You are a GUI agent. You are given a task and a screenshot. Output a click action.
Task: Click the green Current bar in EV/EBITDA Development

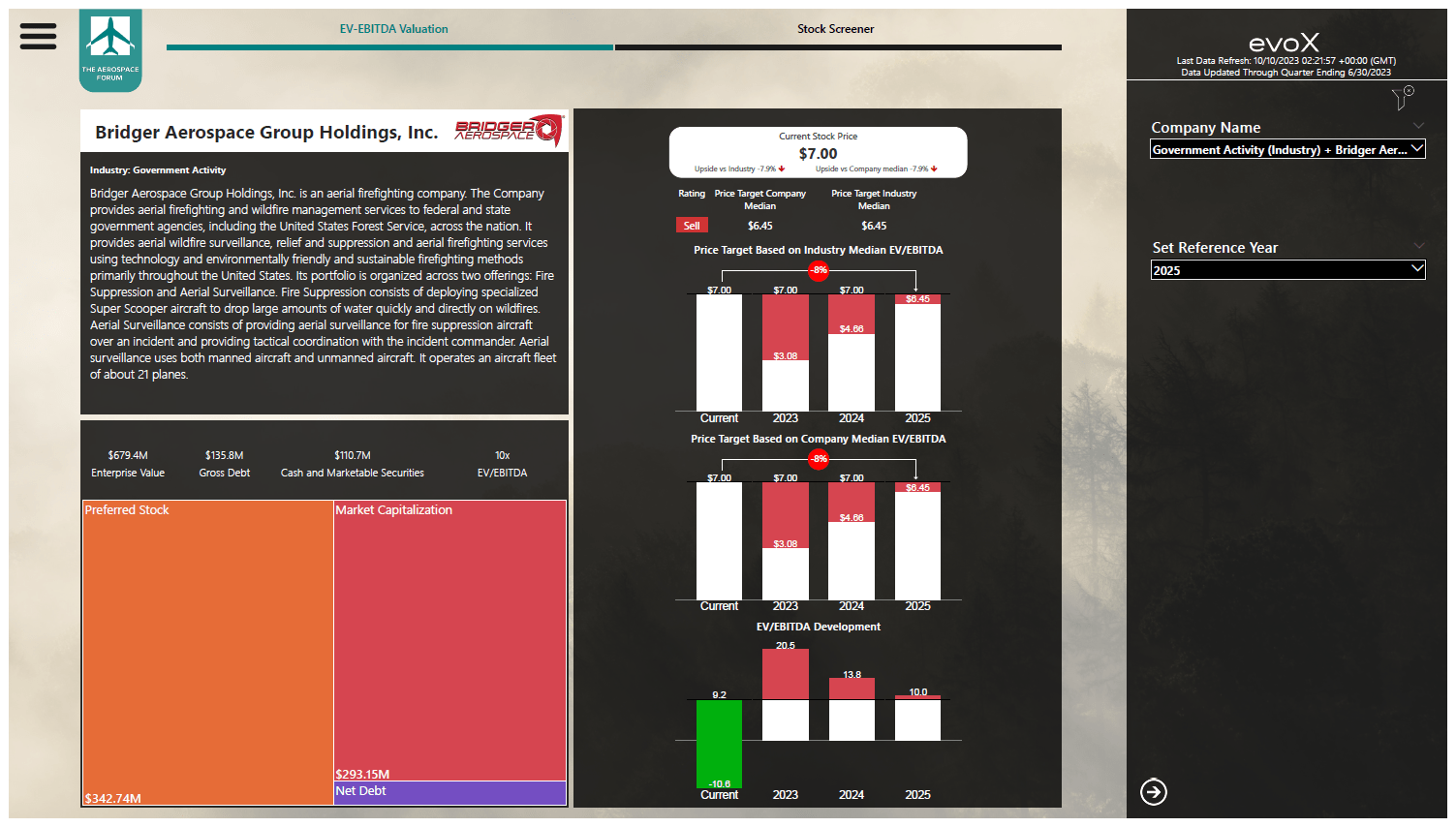(719, 744)
